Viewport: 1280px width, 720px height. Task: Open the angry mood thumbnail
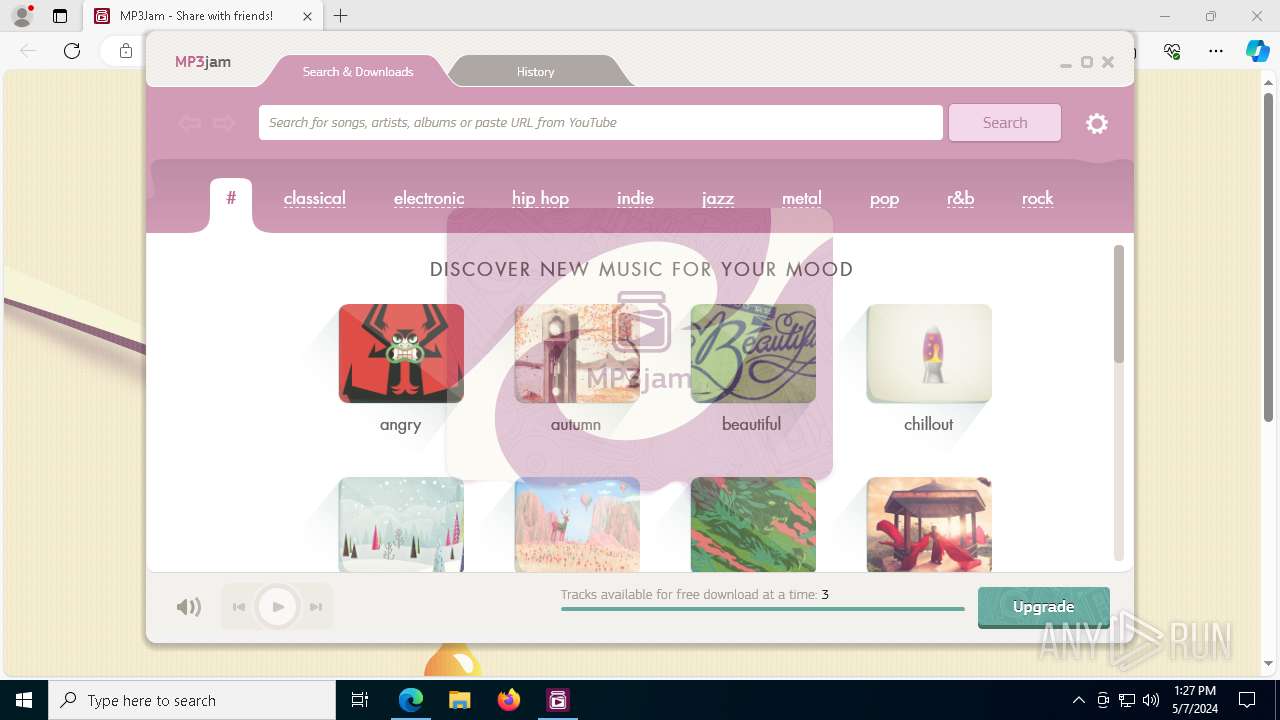(x=401, y=354)
